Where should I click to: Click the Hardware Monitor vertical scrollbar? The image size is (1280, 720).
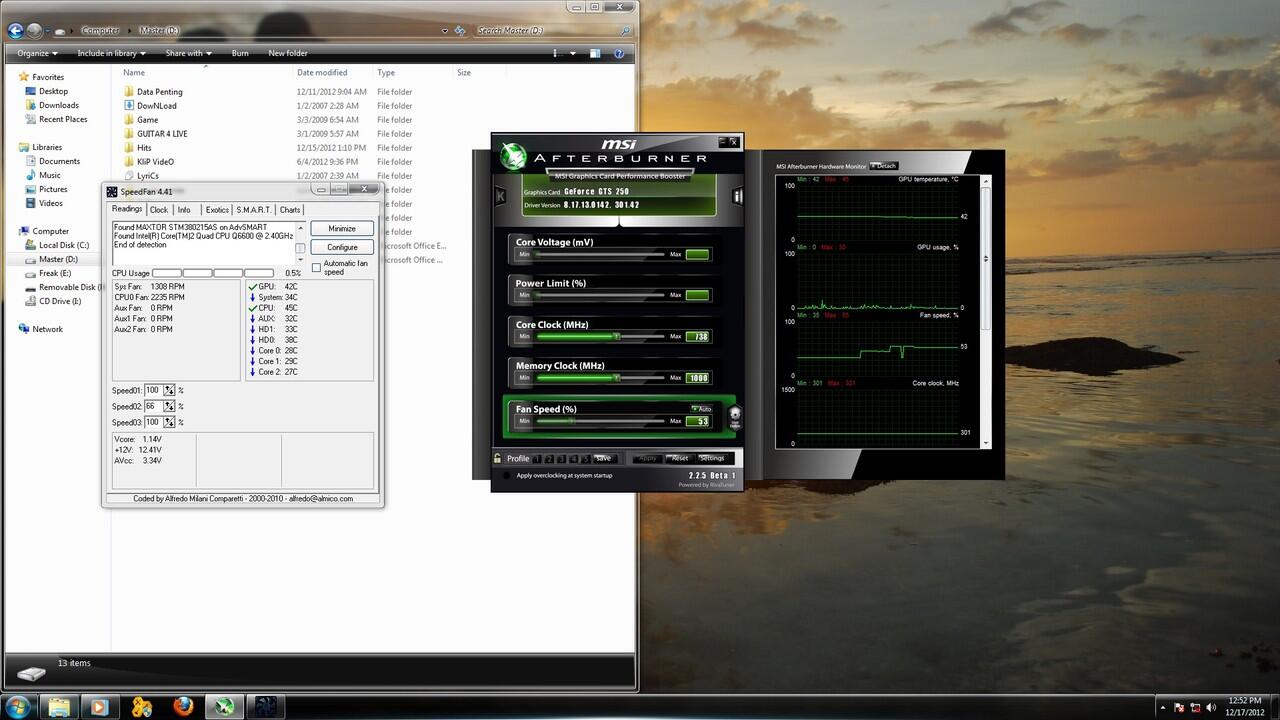point(987,312)
